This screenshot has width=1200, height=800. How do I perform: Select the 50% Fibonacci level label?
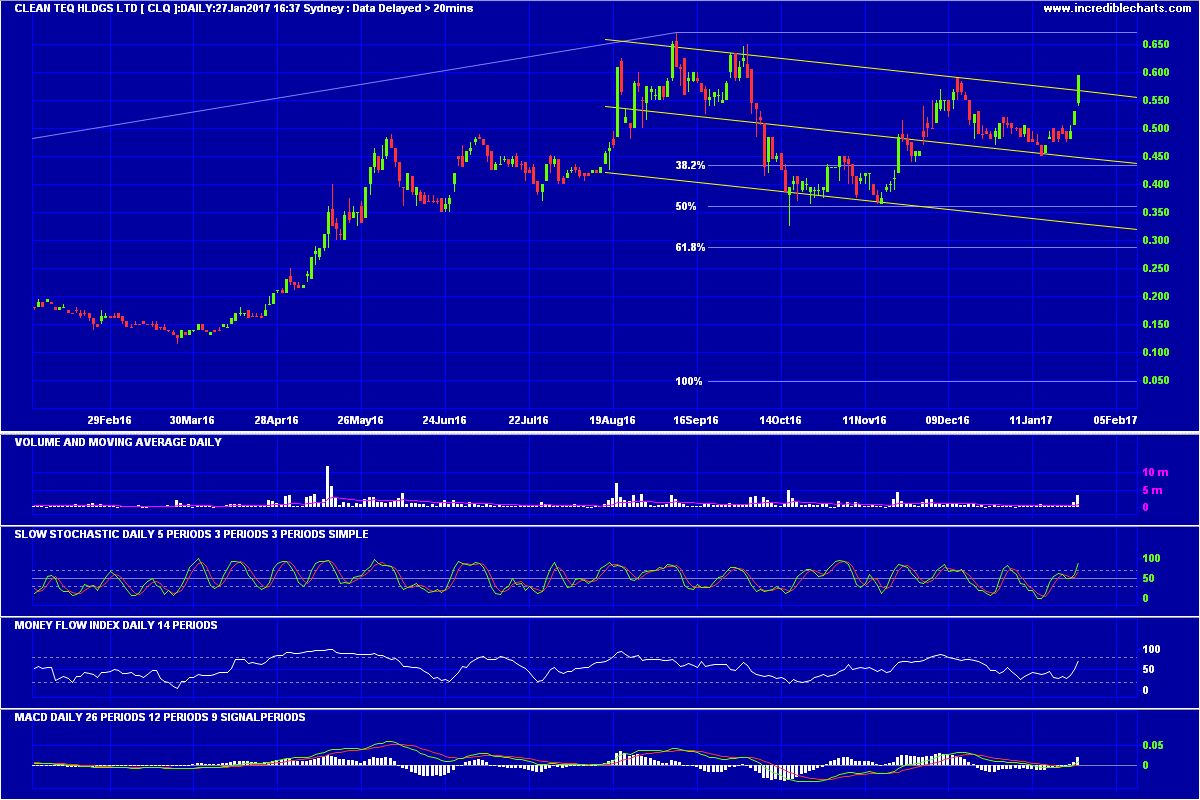(x=686, y=207)
